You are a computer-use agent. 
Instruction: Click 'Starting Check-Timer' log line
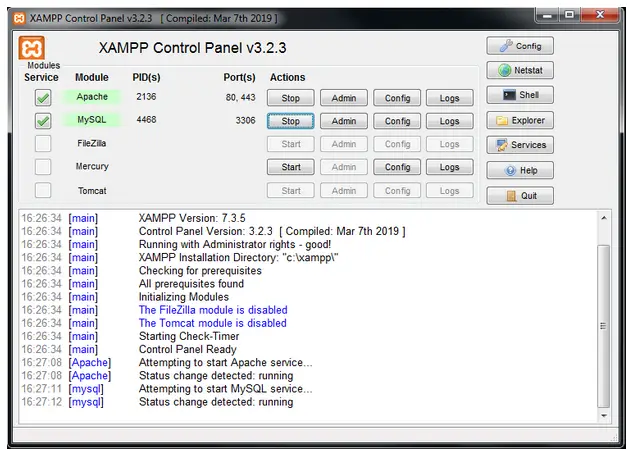pyautogui.click(x=189, y=336)
